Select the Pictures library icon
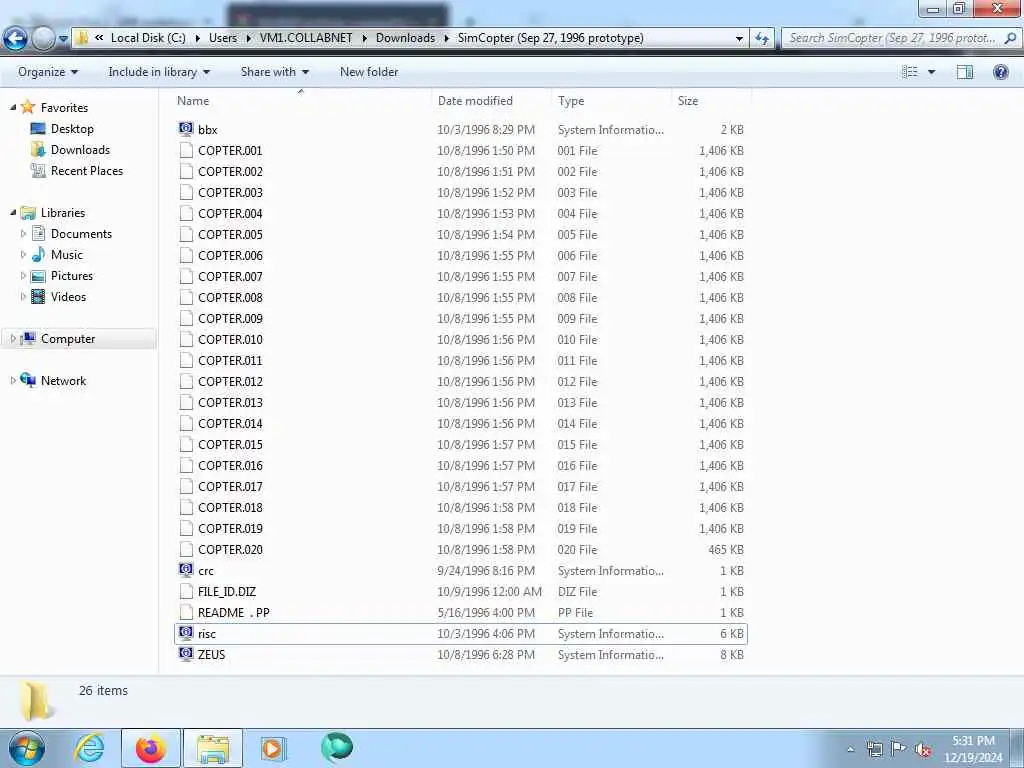The image size is (1024, 768). [x=39, y=276]
